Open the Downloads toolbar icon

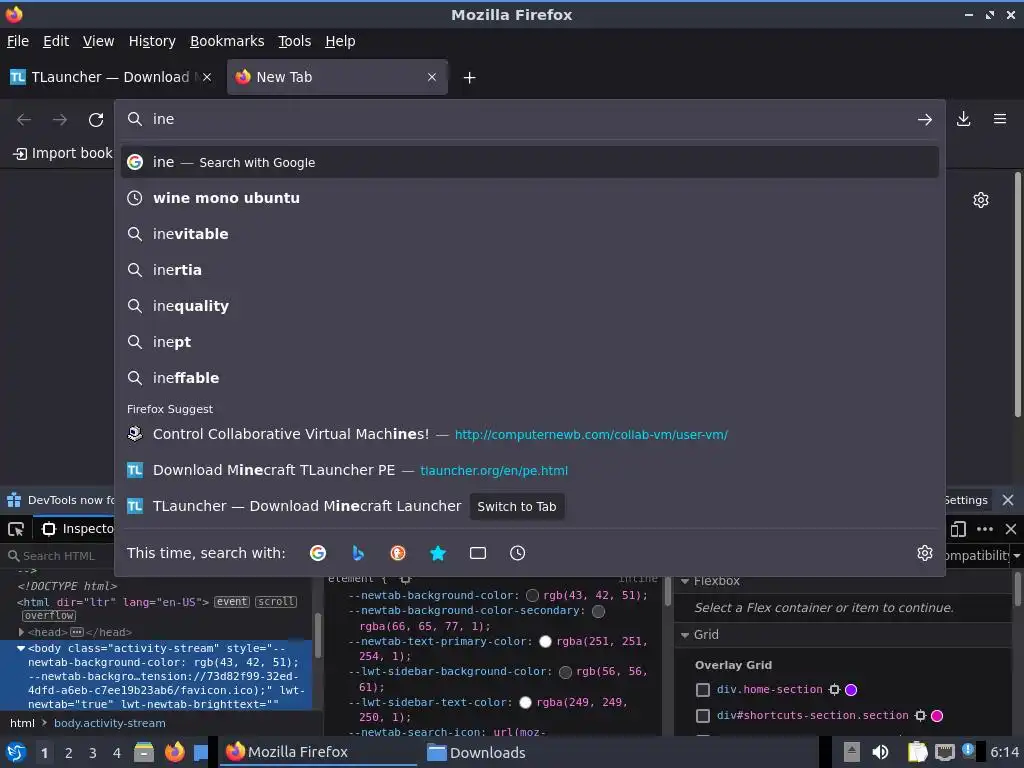click(x=963, y=119)
